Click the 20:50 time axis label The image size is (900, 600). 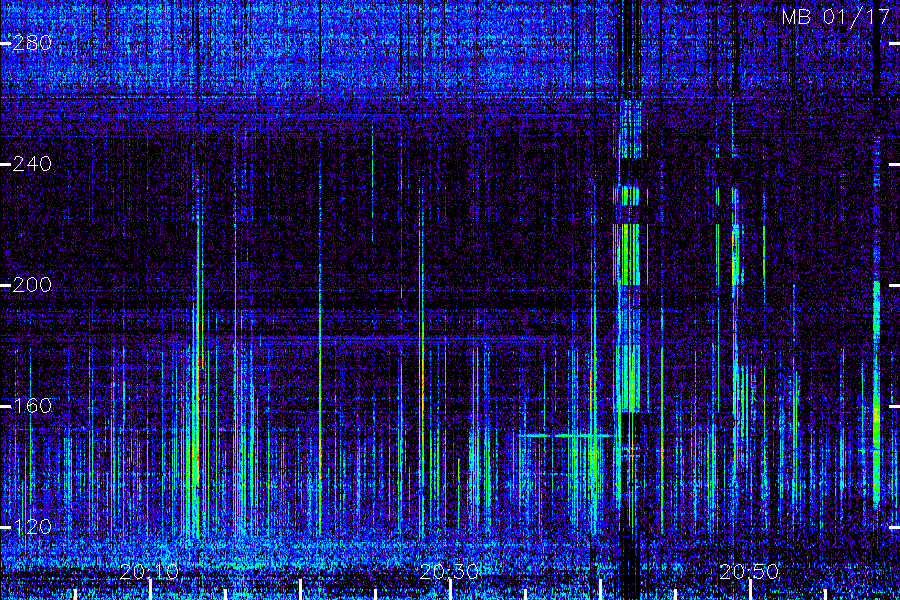(x=749, y=571)
